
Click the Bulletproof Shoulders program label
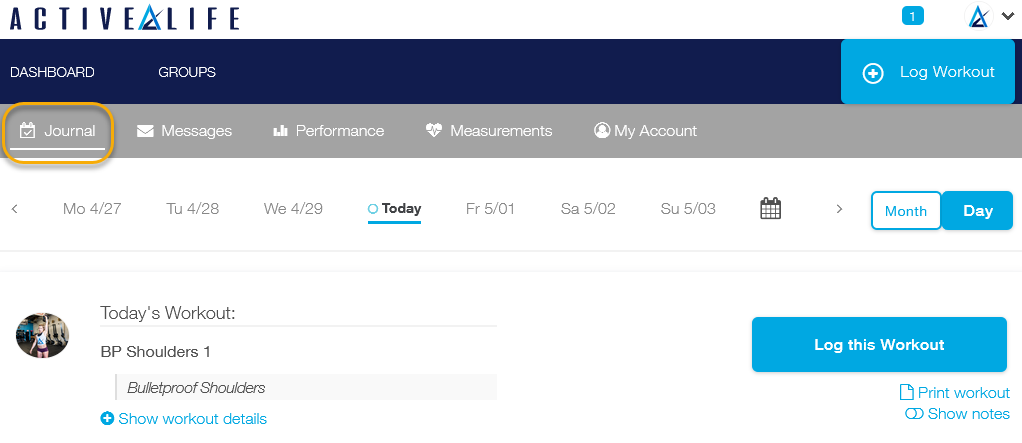196,388
